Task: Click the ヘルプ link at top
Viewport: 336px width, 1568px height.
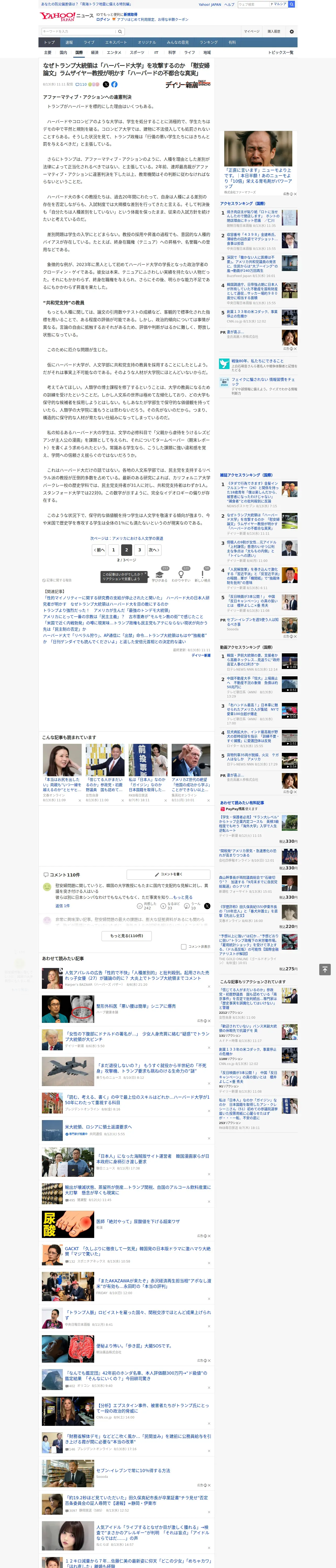Action: pyautogui.click(x=229, y=4)
